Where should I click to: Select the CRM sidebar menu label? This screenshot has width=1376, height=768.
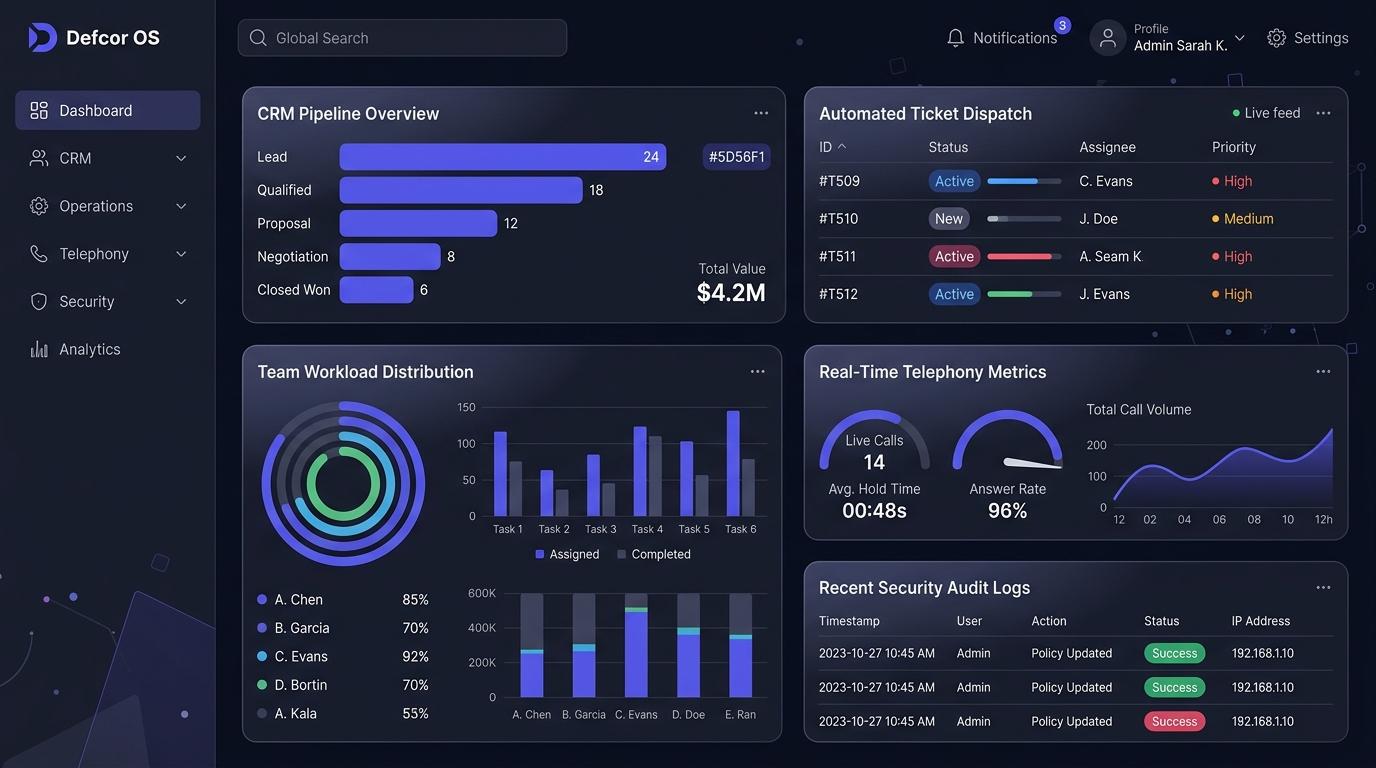(75, 158)
